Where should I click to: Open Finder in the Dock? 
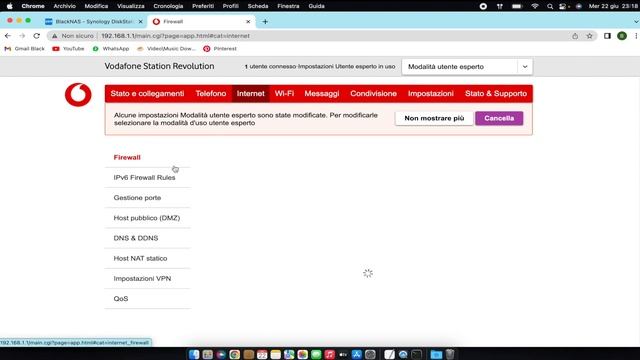click(x=194, y=354)
